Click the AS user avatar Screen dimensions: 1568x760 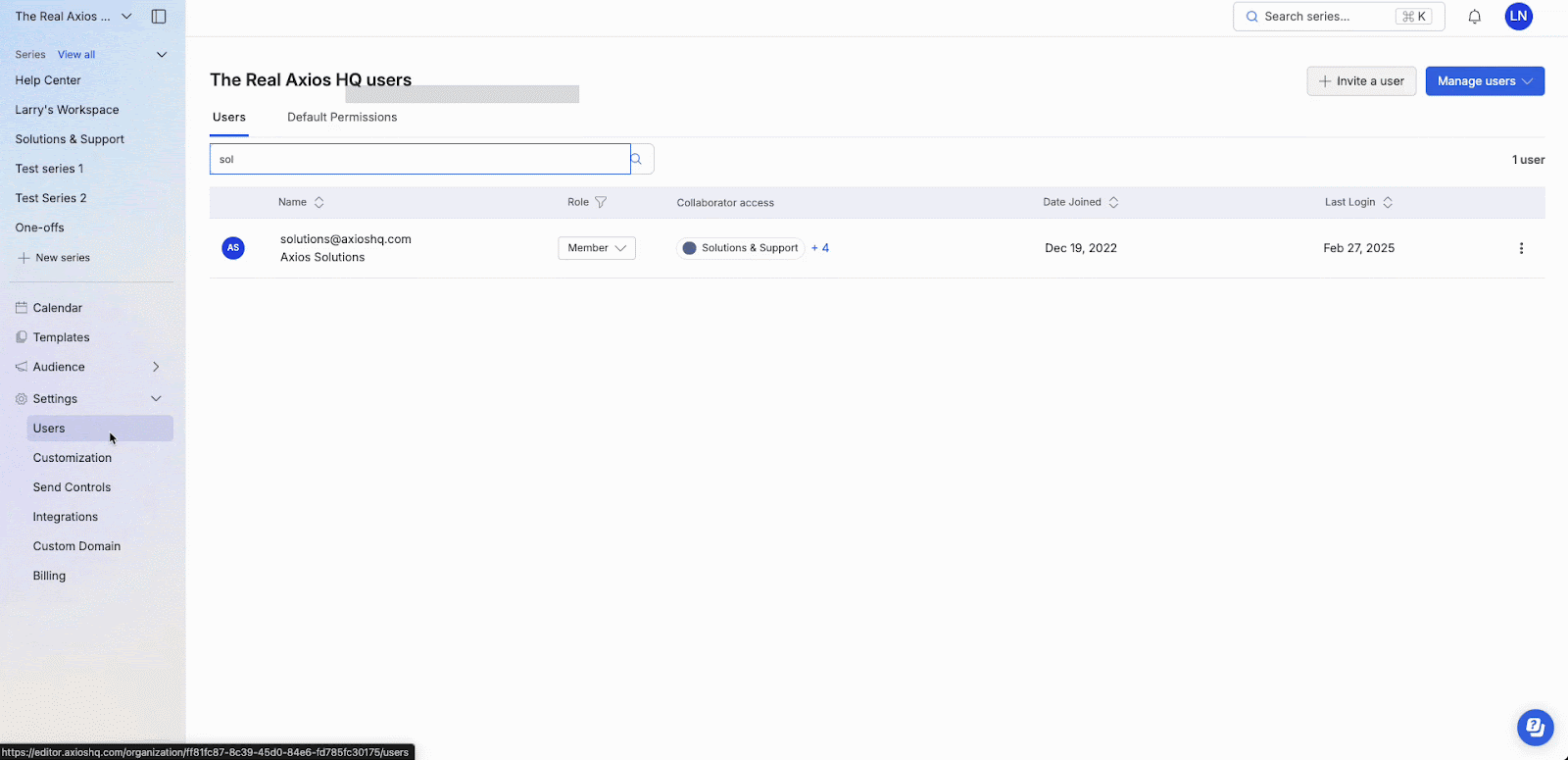point(233,248)
